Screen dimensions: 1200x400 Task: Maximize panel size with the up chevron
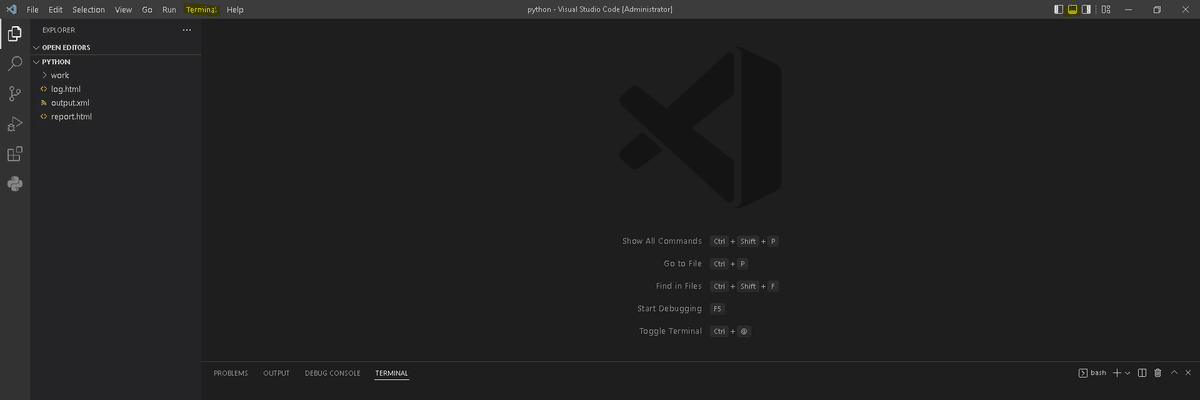click(1174, 373)
